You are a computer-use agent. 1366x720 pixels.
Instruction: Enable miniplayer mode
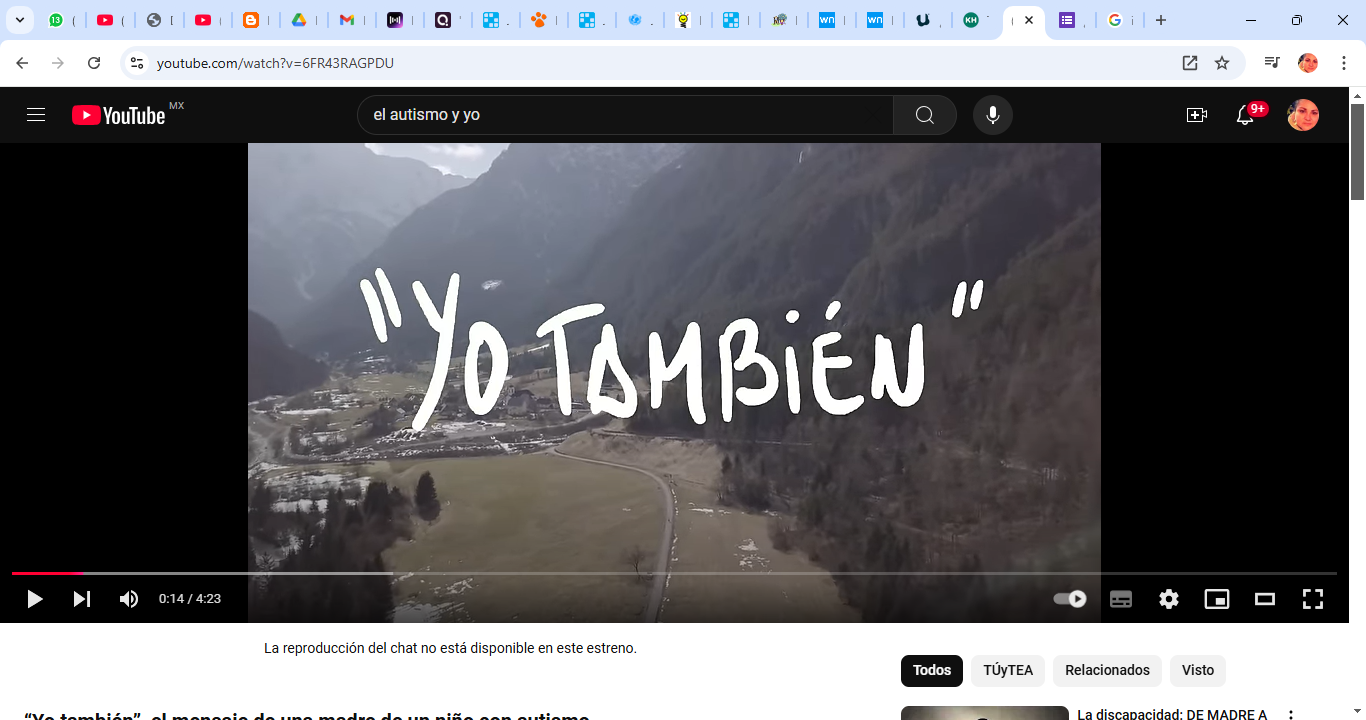(x=1217, y=599)
